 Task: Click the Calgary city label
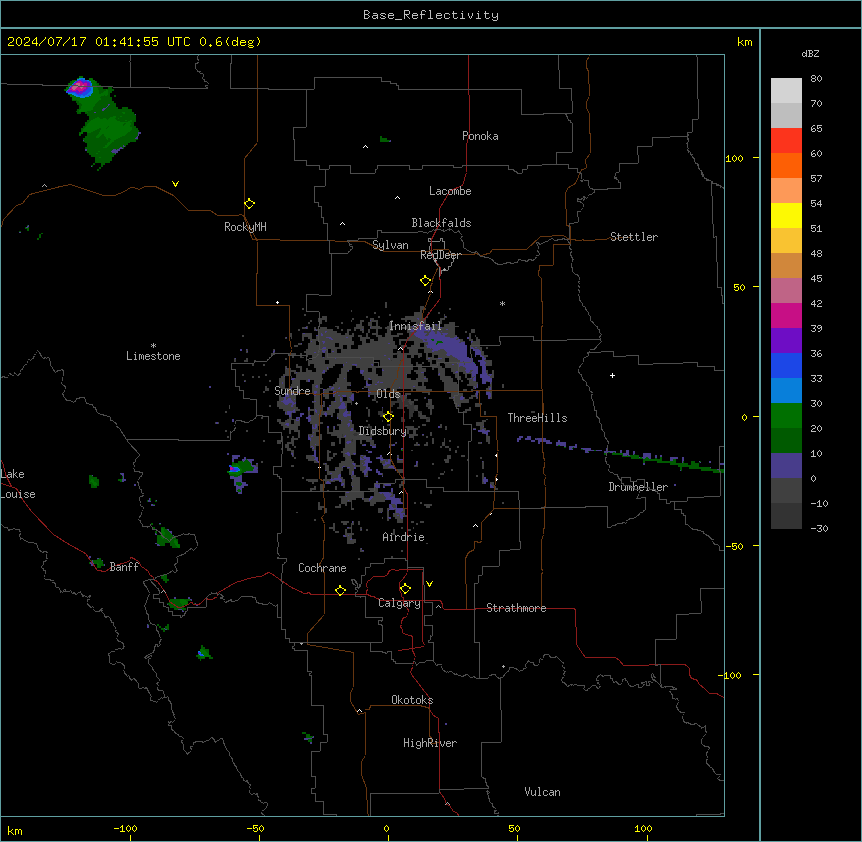pos(400,603)
